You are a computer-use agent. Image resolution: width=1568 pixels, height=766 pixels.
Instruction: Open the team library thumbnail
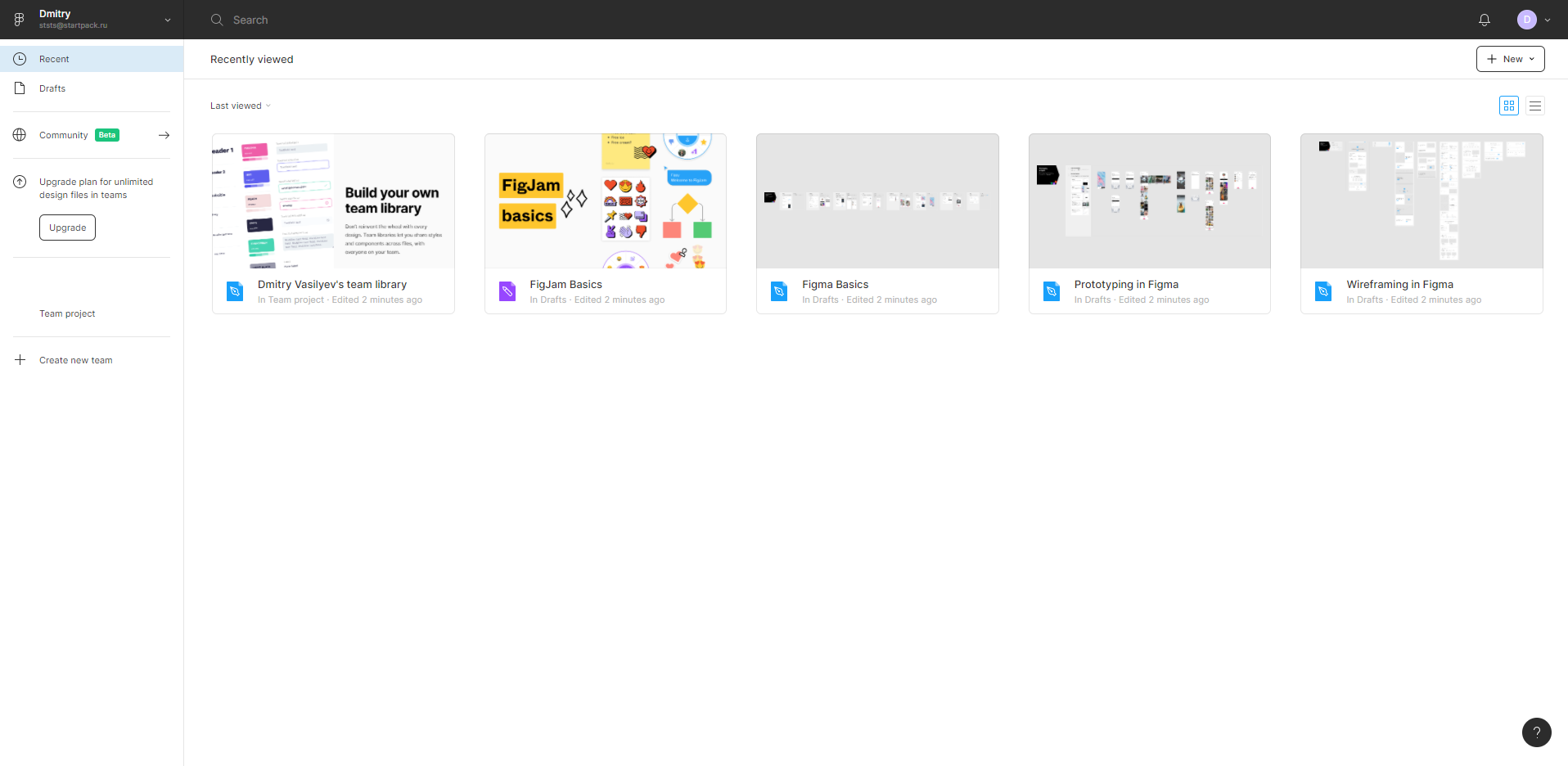click(333, 201)
